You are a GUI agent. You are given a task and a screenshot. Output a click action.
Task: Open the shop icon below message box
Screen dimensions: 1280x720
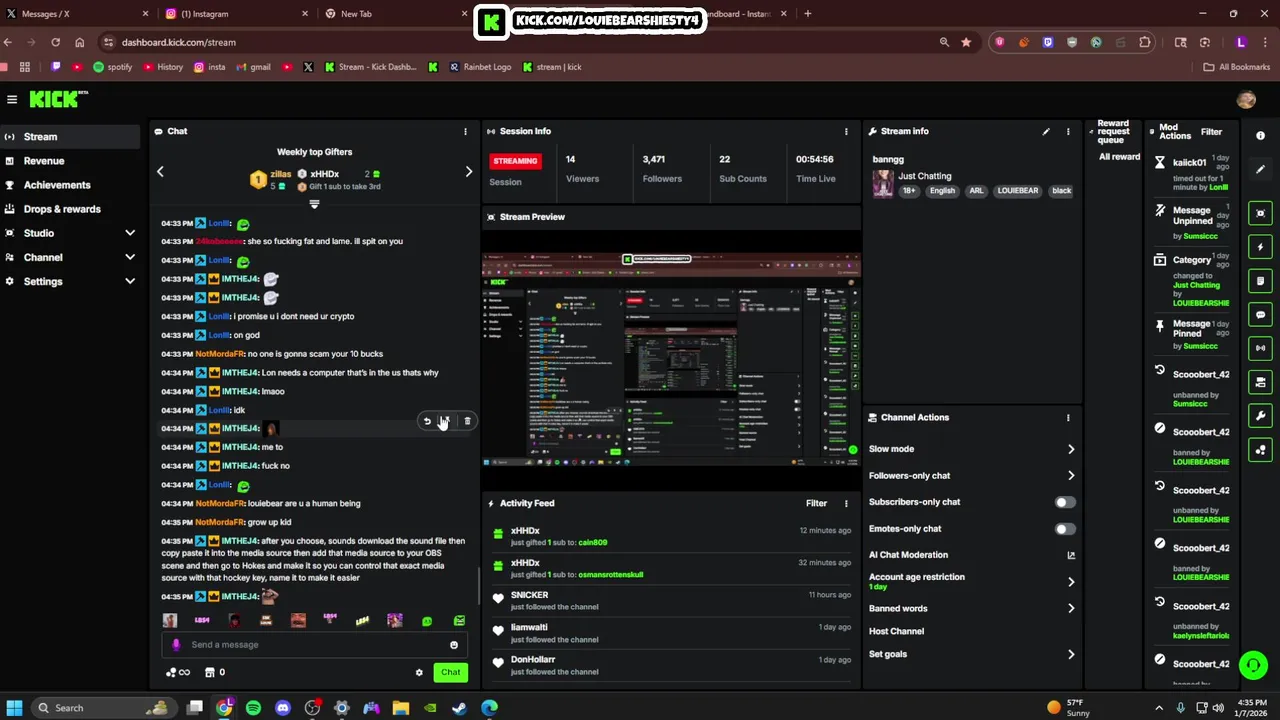(210, 673)
